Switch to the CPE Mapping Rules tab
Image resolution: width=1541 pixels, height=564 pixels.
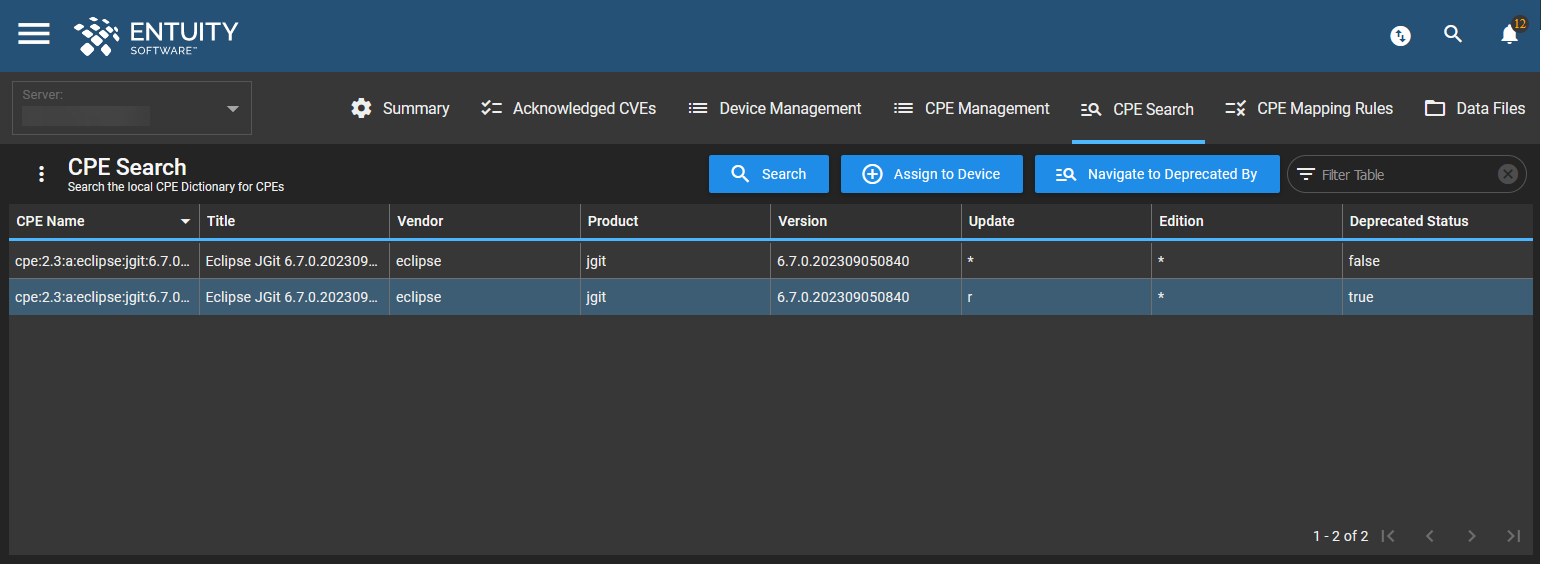(x=1309, y=109)
